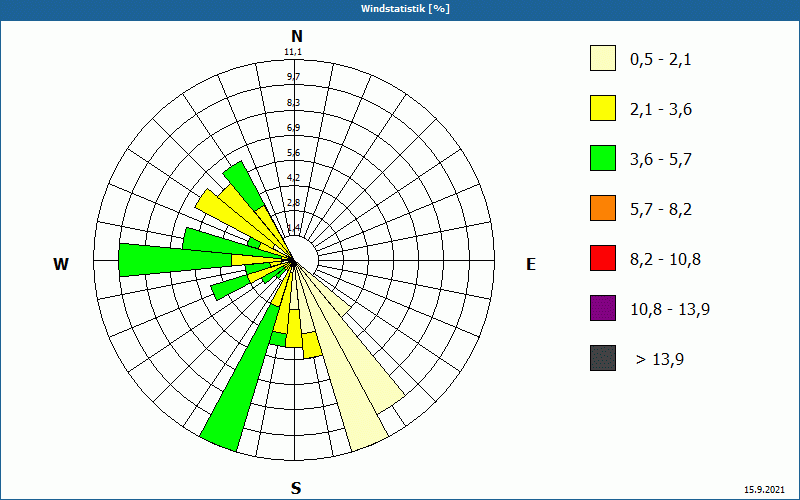Click the yellow 2,1 - 3,6 legend swatch
The image size is (800, 500).
click(603, 108)
